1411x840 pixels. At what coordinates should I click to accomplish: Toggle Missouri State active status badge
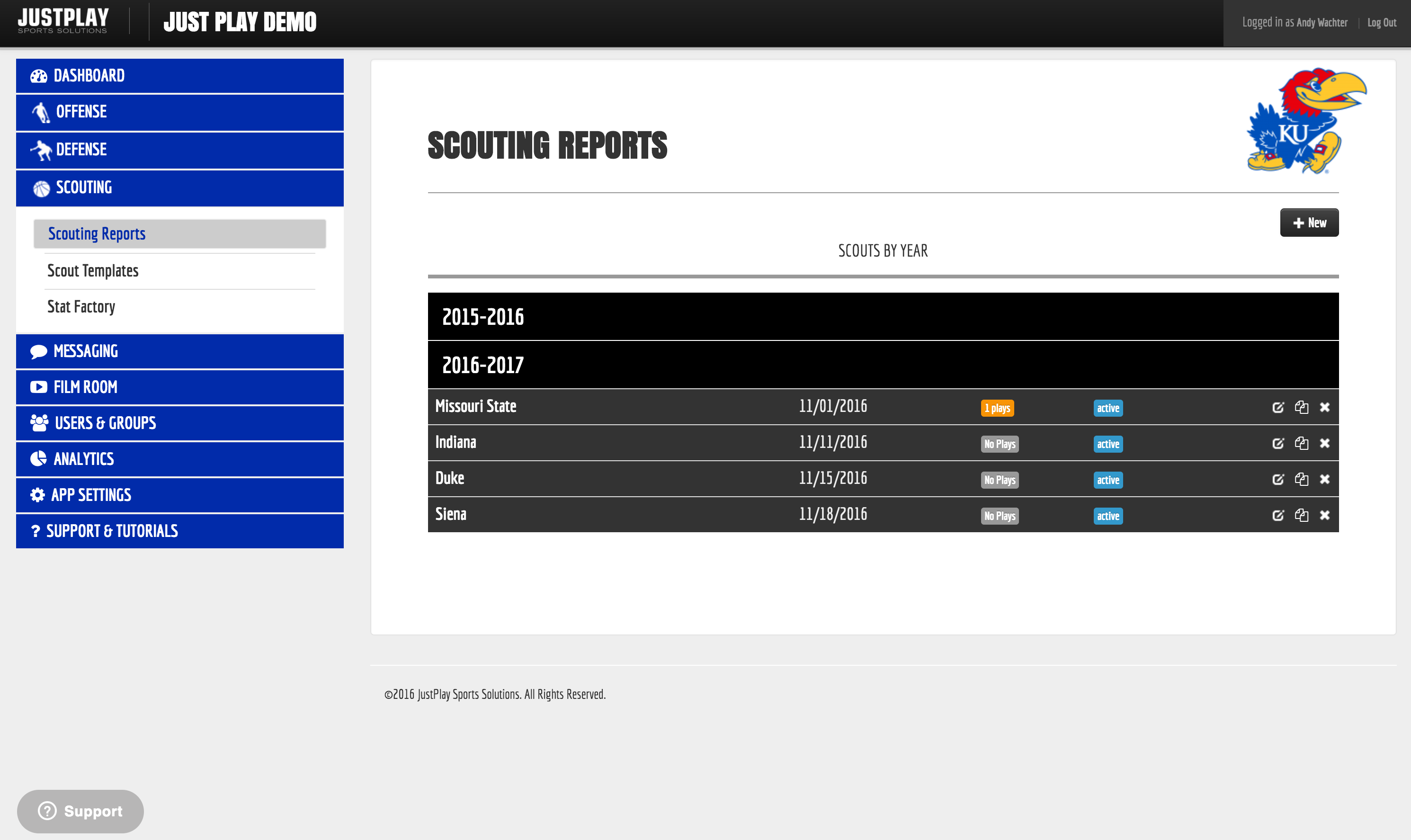click(1107, 408)
